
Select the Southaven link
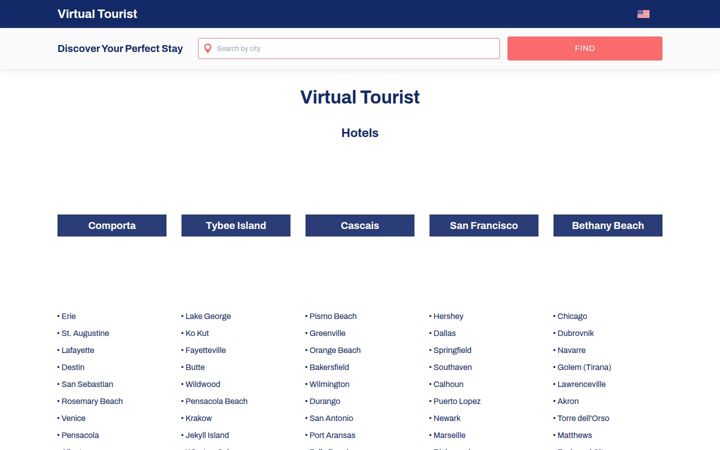pyautogui.click(x=453, y=367)
